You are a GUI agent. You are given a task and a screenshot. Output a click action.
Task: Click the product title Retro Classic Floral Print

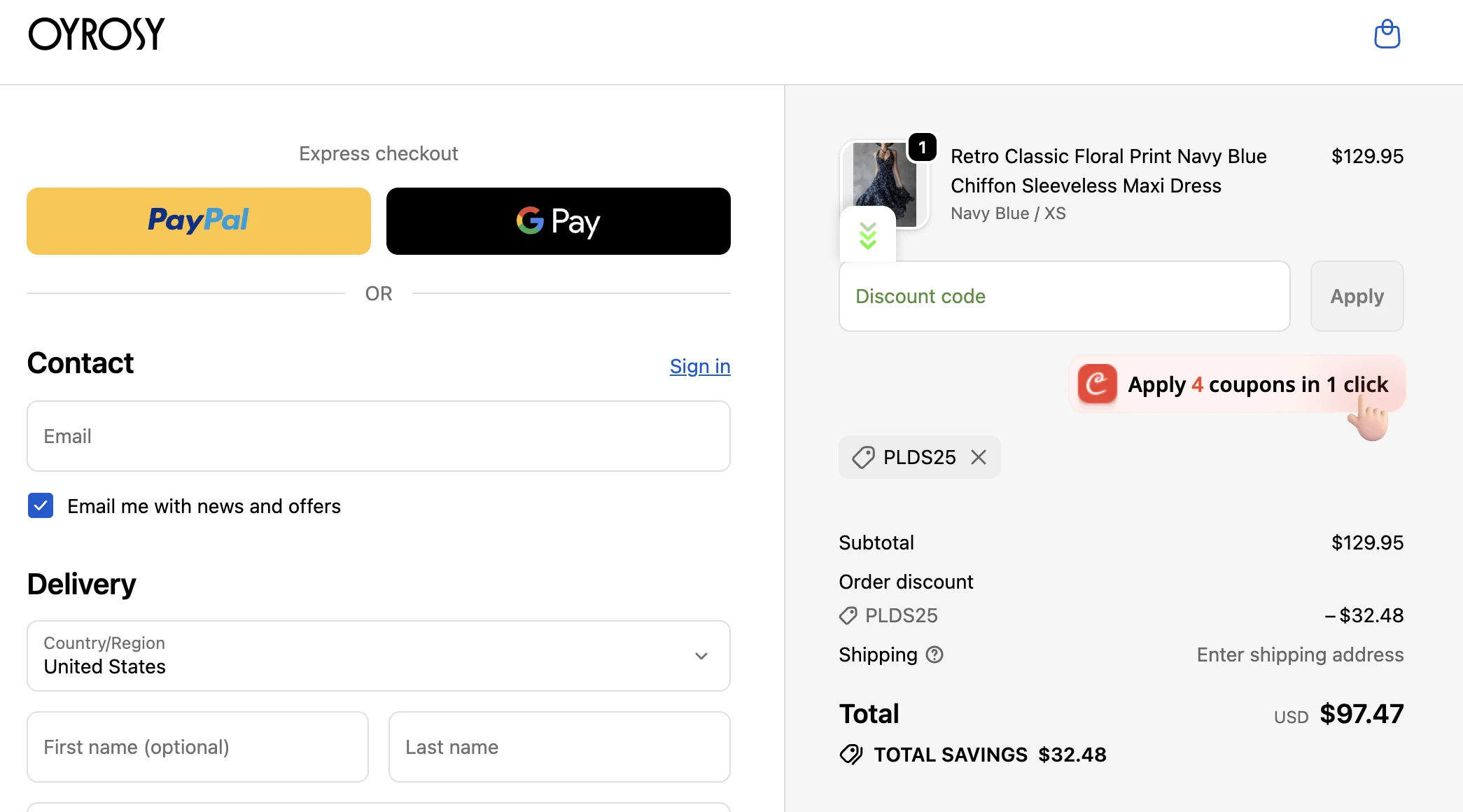pos(1109,171)
